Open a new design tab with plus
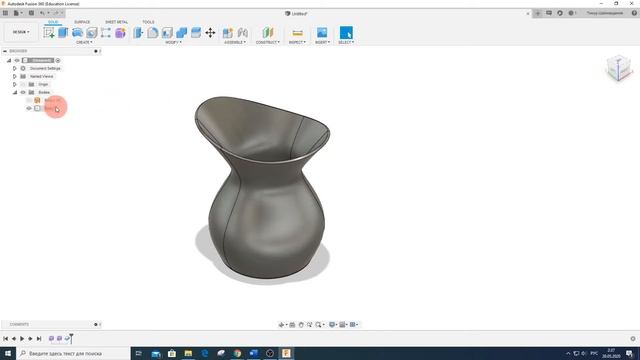This screenshot has height=360, width=640. 538,13
